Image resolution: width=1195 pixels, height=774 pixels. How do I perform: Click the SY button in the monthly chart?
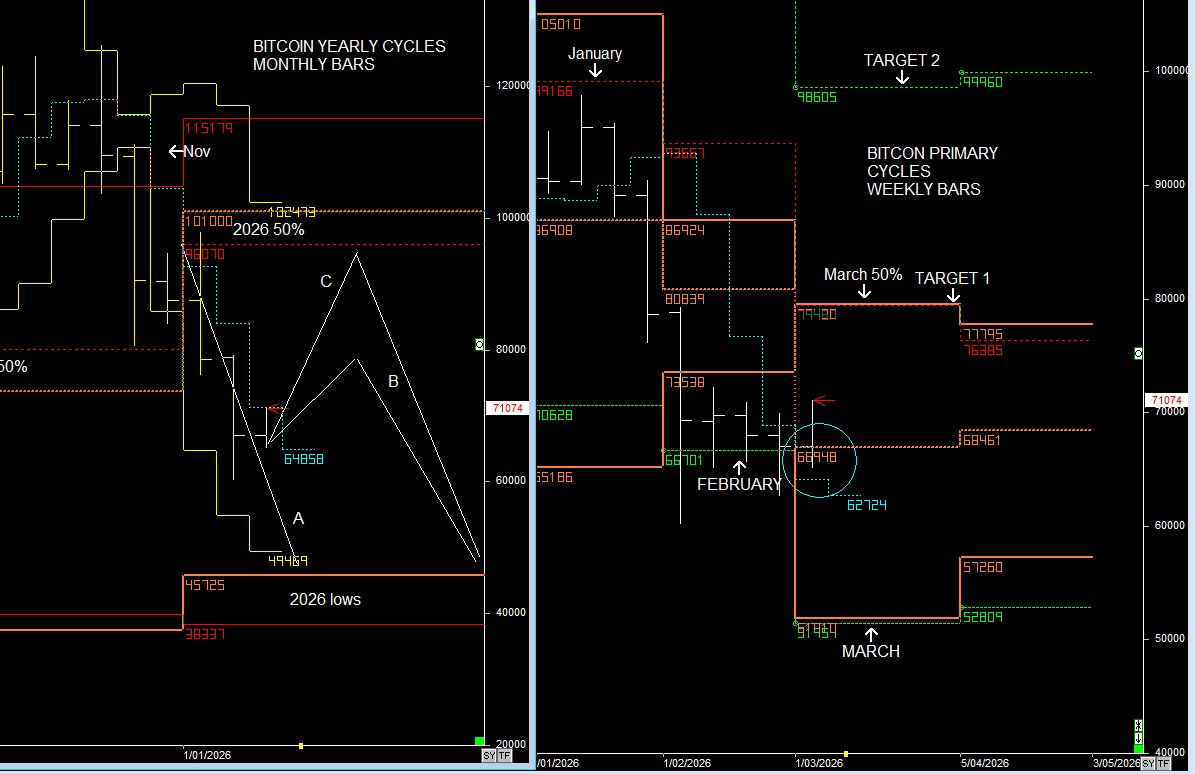click(488, 755)
